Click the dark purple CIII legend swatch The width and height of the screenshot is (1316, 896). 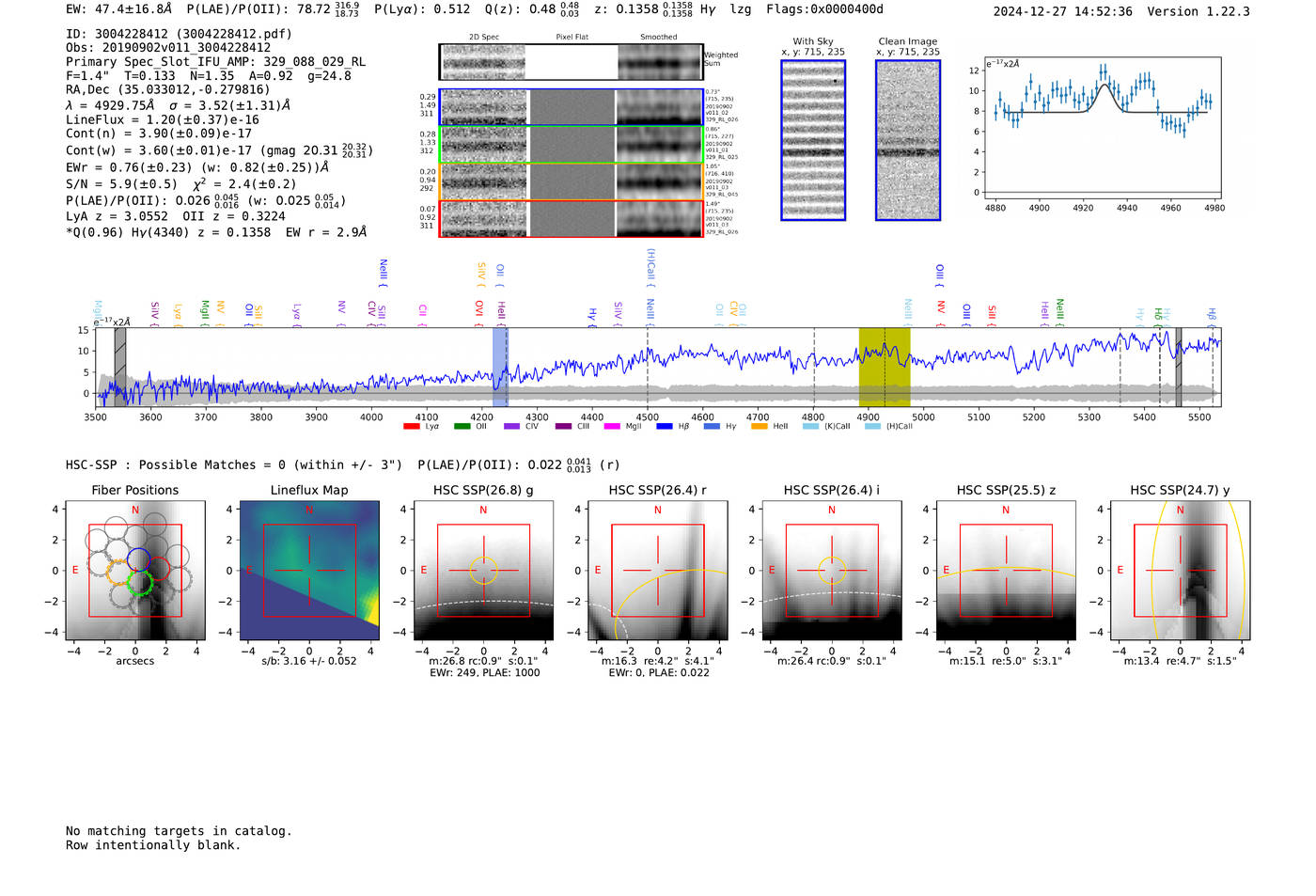[562, 427]
